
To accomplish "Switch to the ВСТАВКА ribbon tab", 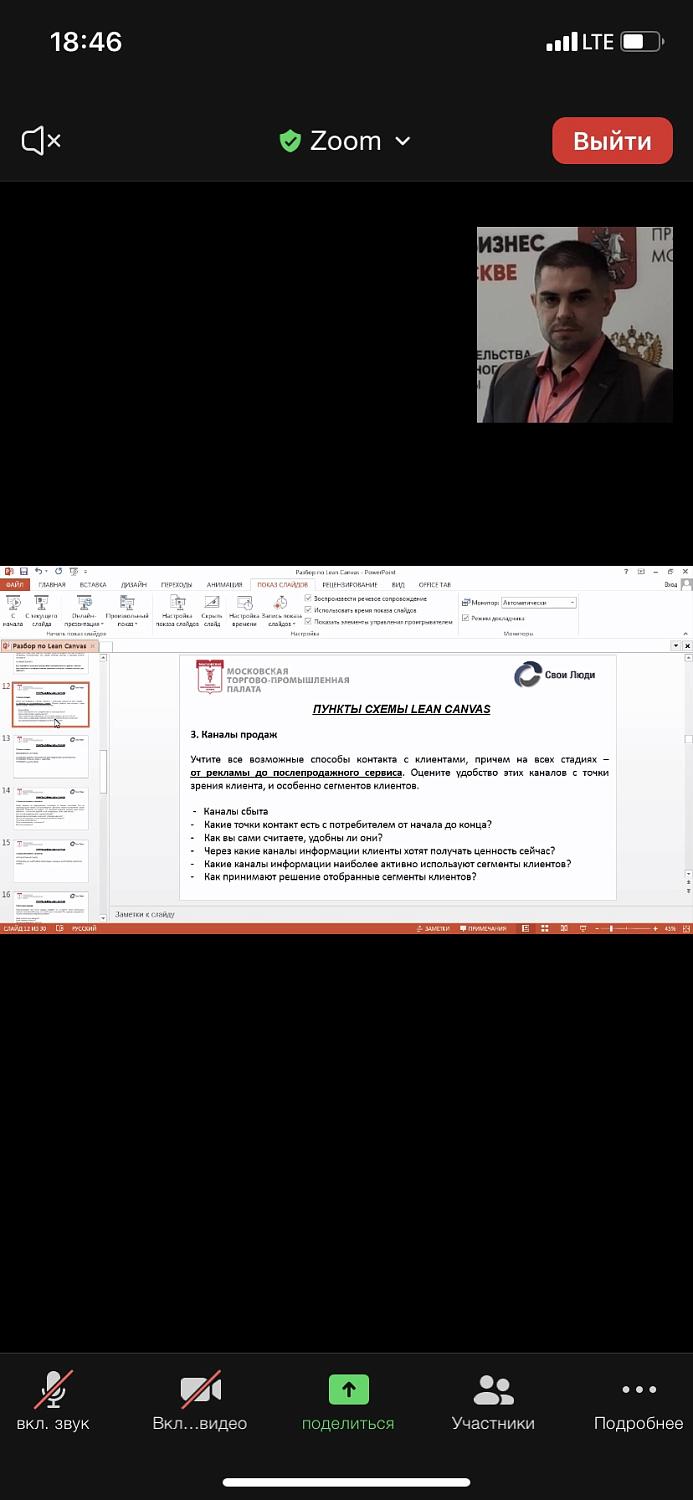I will [93, 585].
